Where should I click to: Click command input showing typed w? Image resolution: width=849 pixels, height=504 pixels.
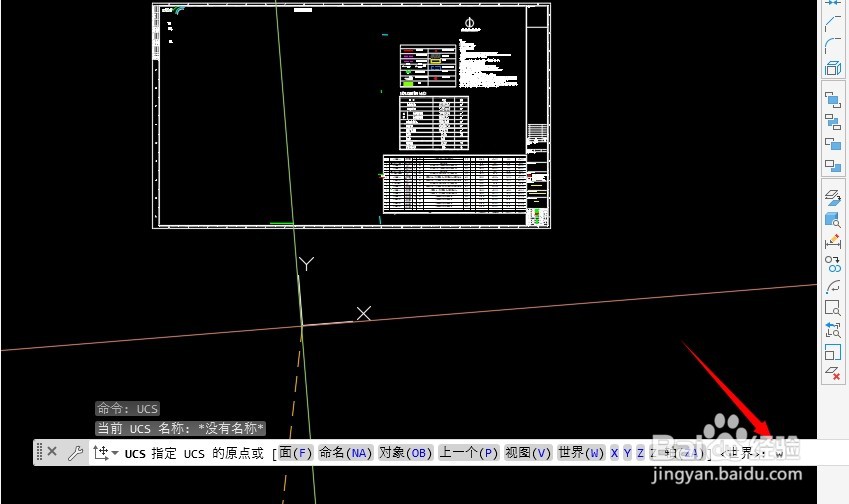click(x=779, y=454)
